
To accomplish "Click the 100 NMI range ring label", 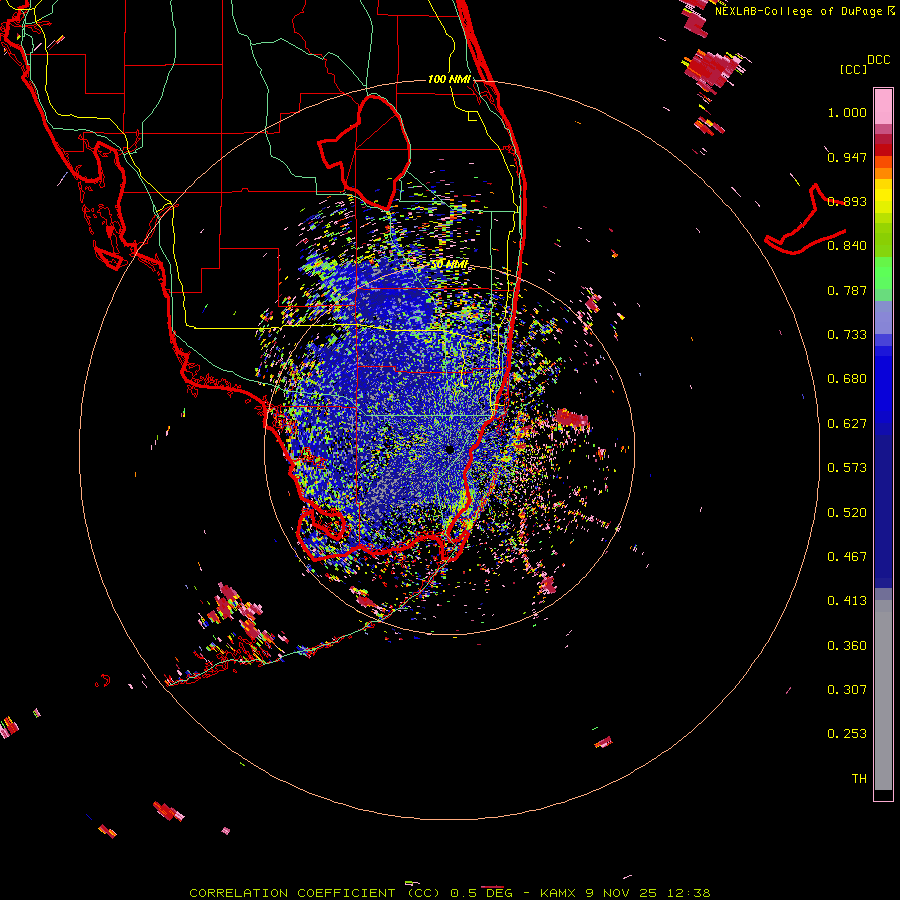I will click(449, 79).
